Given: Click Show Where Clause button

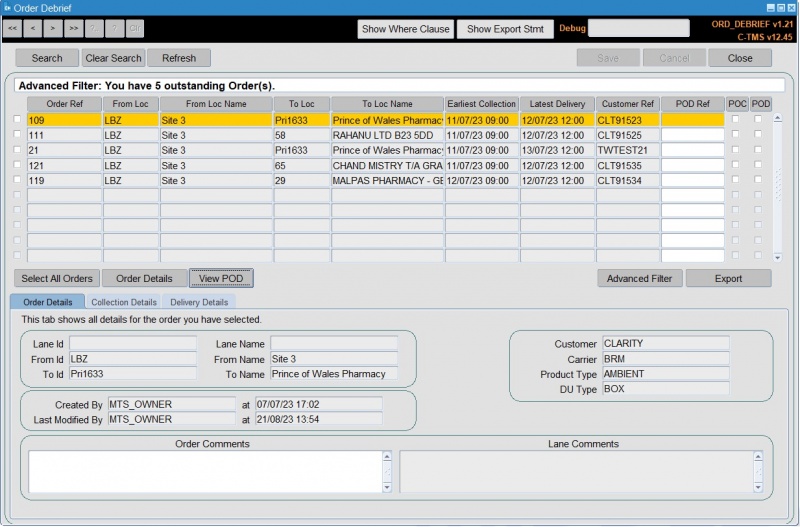Looking at the screenshot, I should coord(406,29).
